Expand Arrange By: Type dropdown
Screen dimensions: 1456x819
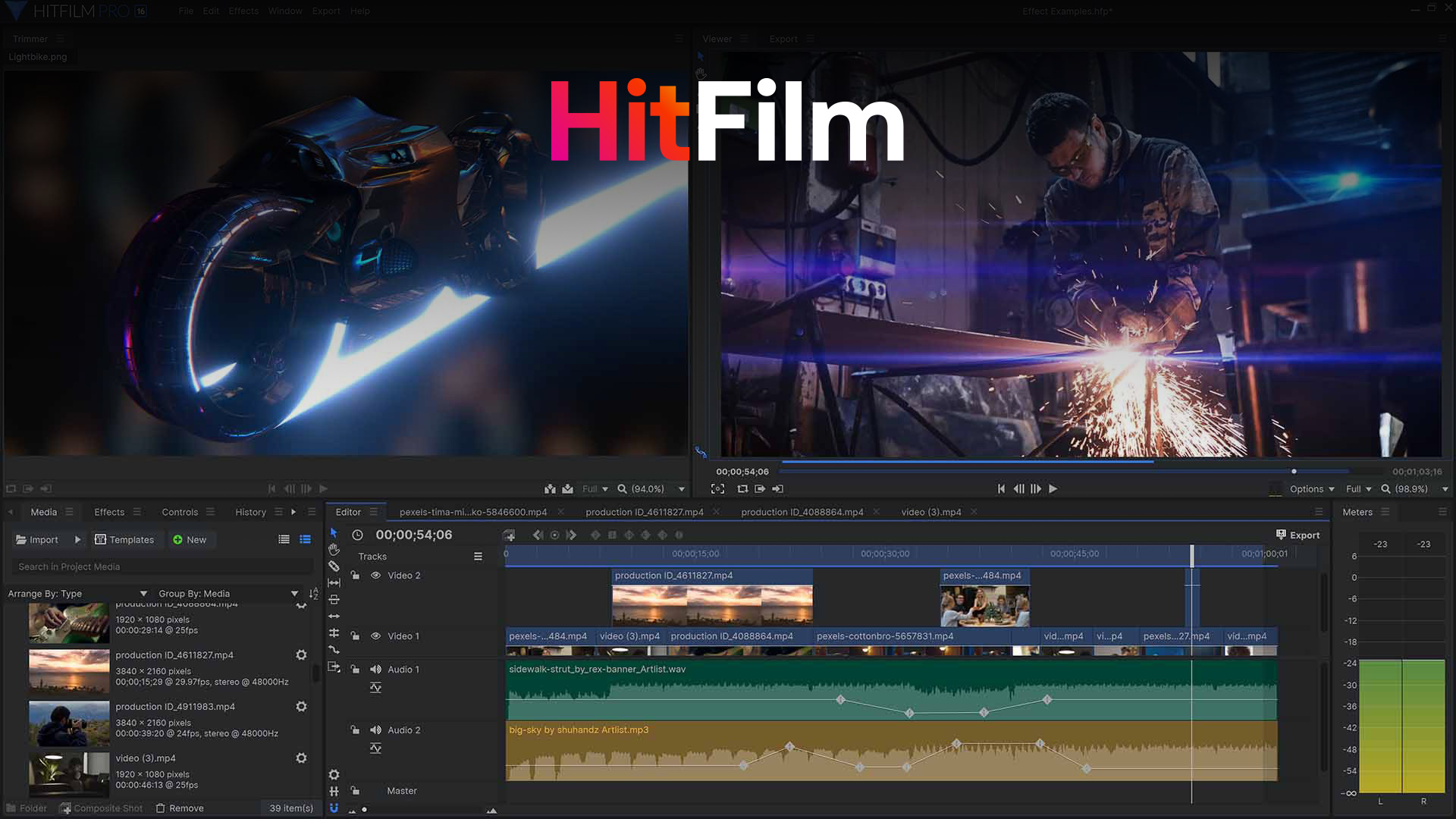coord(78,594)
